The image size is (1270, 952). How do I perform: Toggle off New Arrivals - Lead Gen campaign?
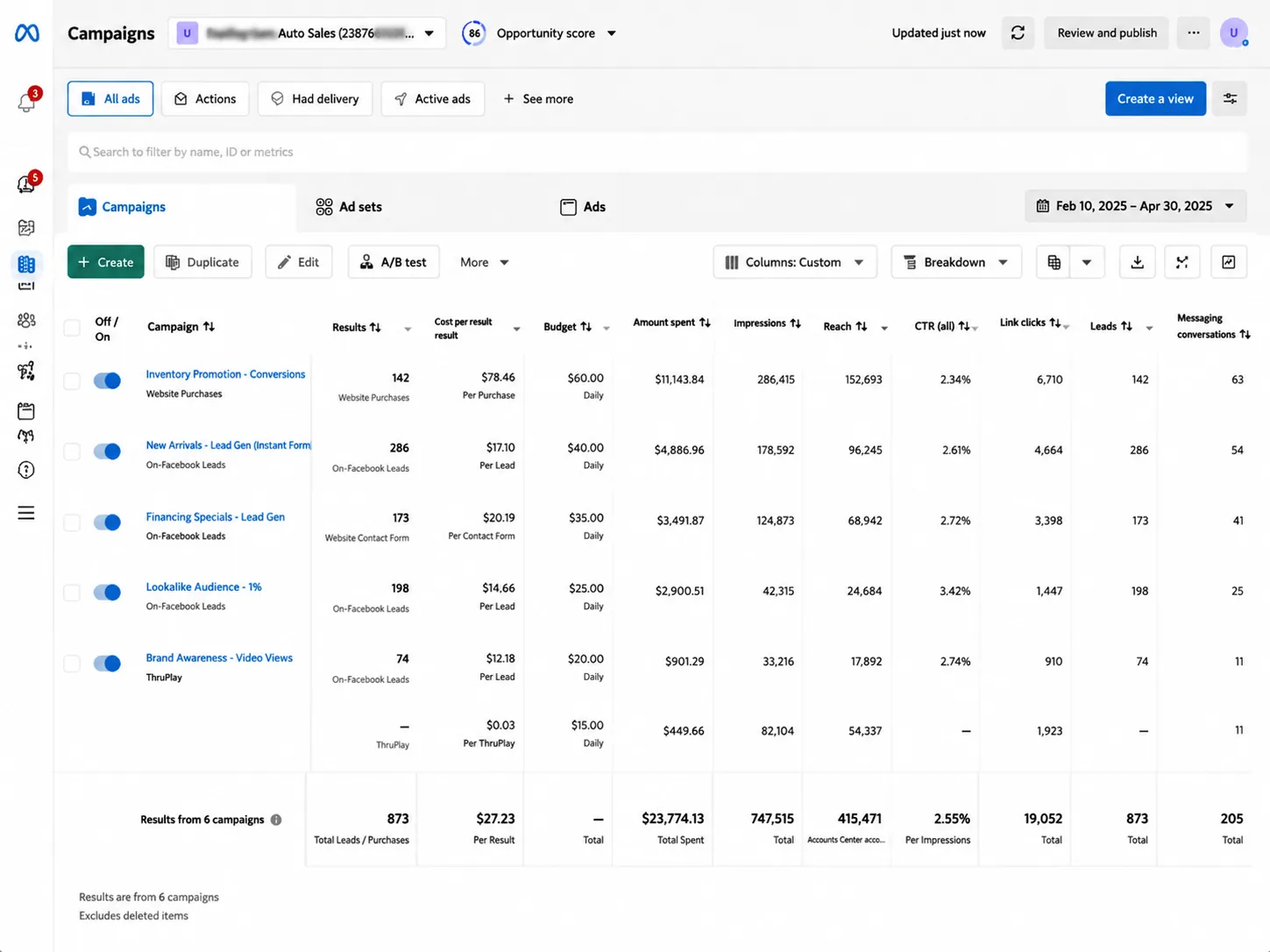coord(107,451)
